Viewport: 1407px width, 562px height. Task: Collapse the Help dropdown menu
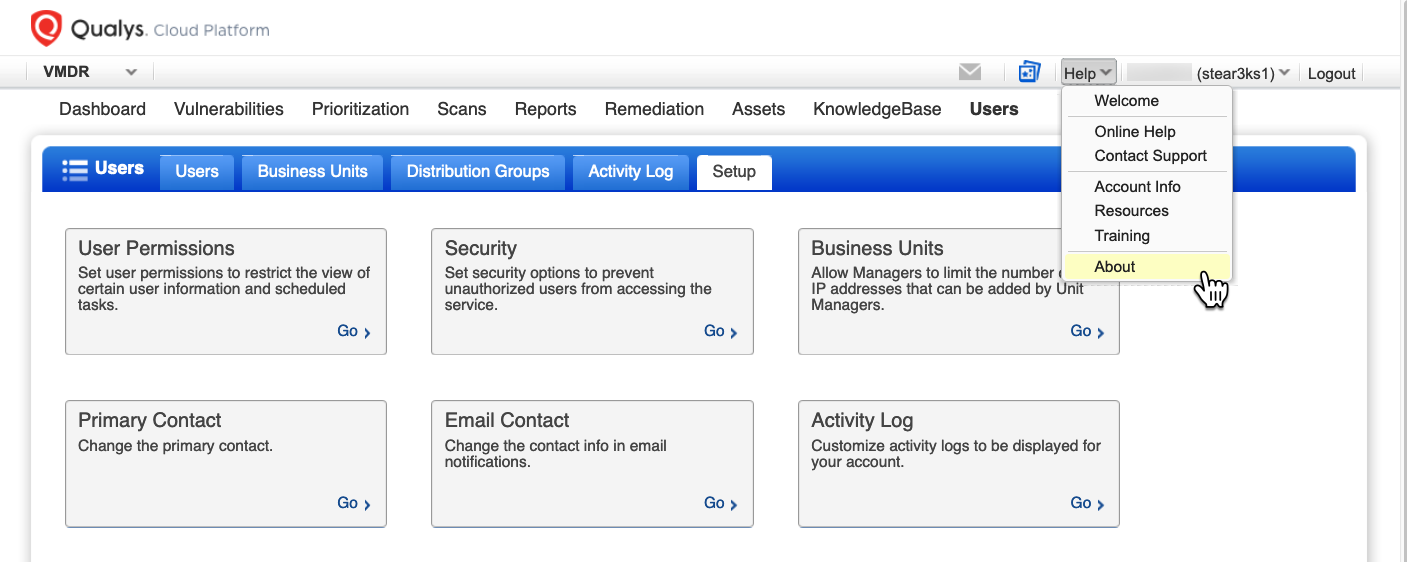point(1088,73)
